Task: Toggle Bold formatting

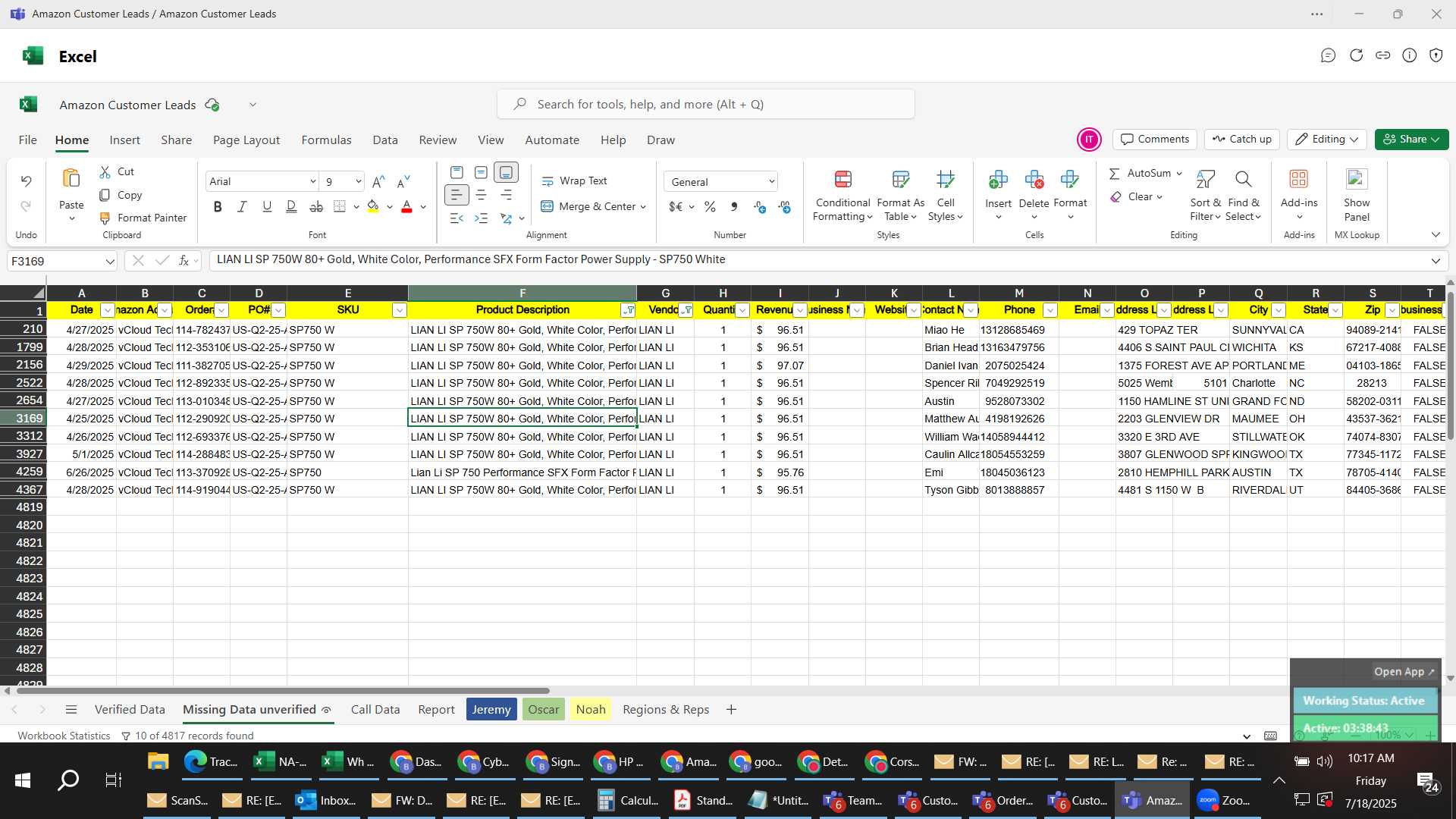Action: (x=218, y=206)
